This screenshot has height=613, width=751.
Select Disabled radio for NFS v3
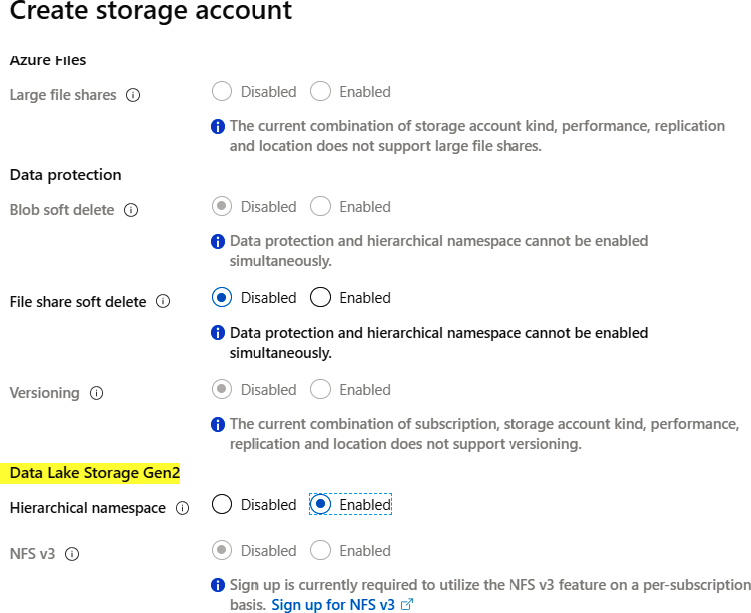coord(222,551)
